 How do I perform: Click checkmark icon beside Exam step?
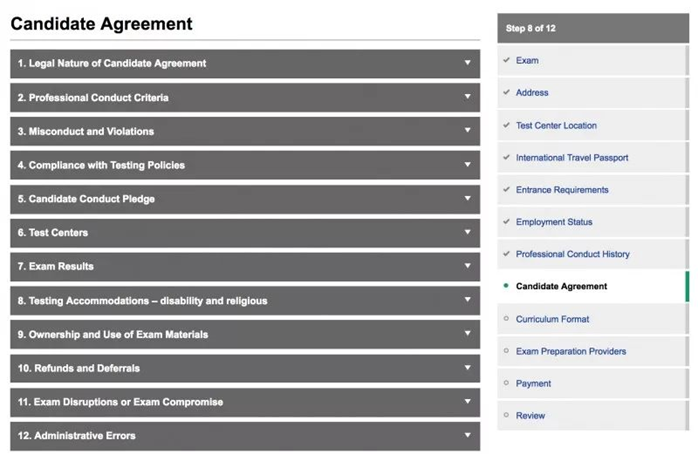click(507, 61)
